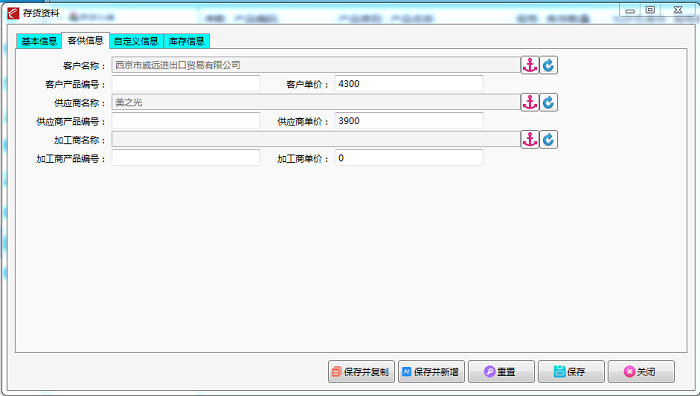700x396 pixels.
Task: Select the 库存信息 tab
Action: [187, 41]
